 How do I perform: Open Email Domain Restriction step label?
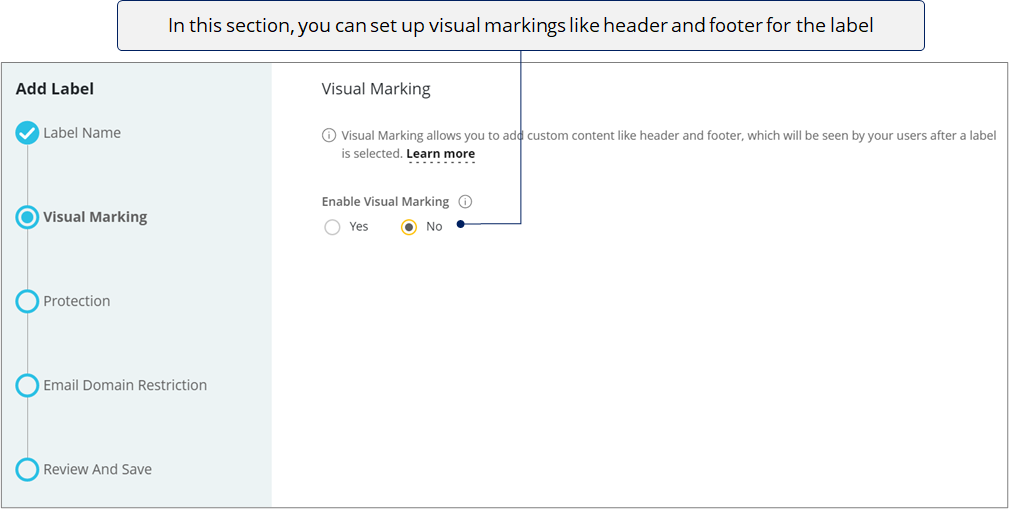[x=125, y=385]
